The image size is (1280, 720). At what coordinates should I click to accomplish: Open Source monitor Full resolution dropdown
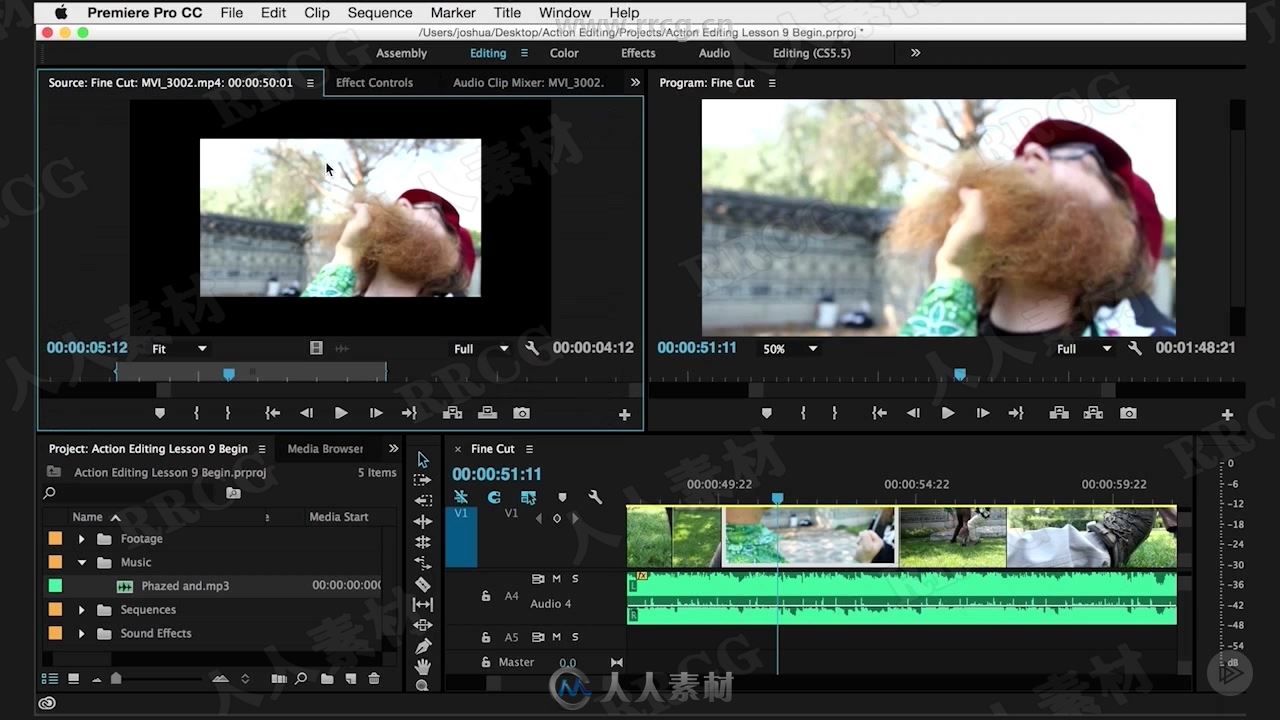(482, 349)
